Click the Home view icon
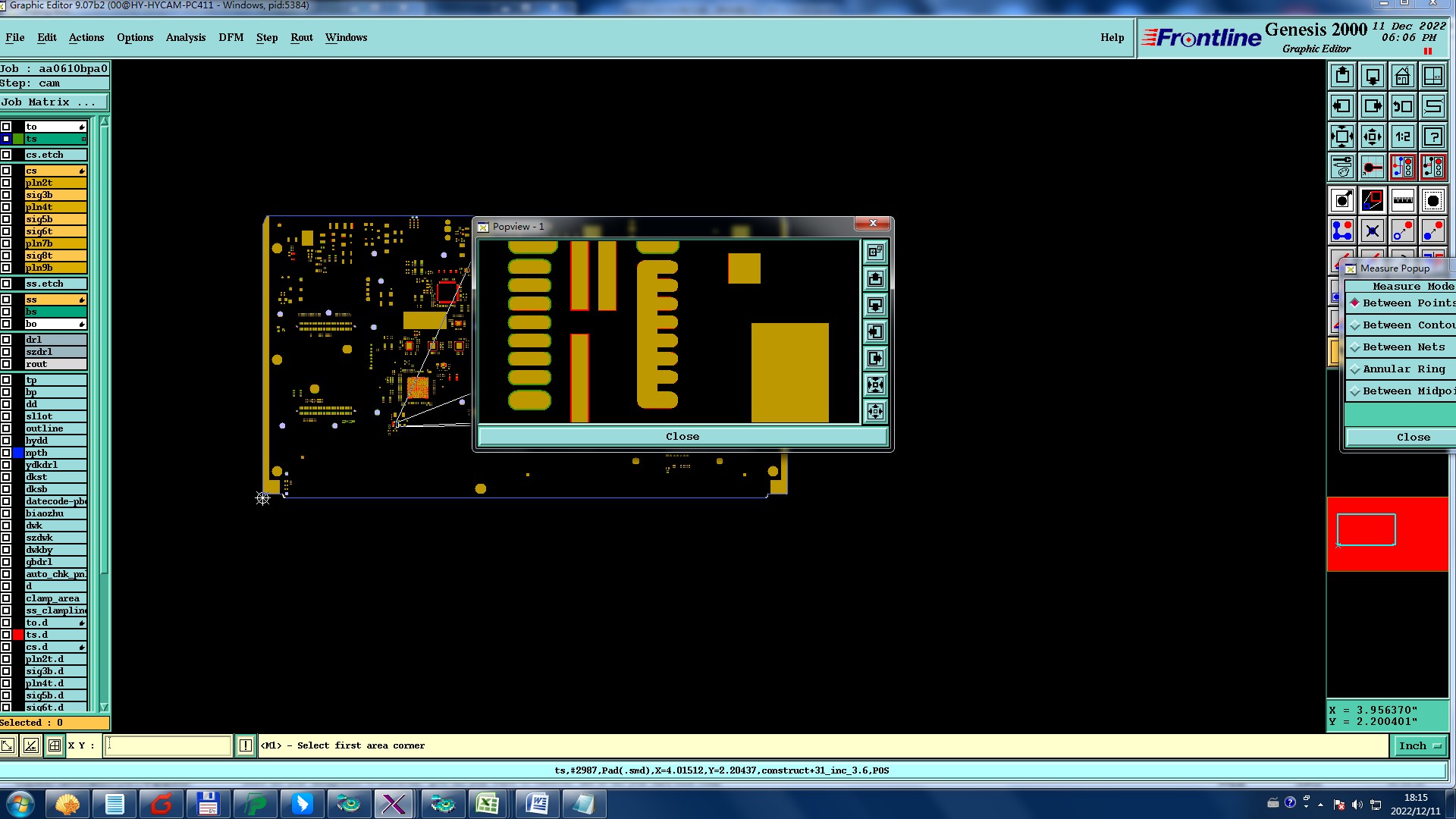Screen dimensions: 1456x819 point(1402,76)
